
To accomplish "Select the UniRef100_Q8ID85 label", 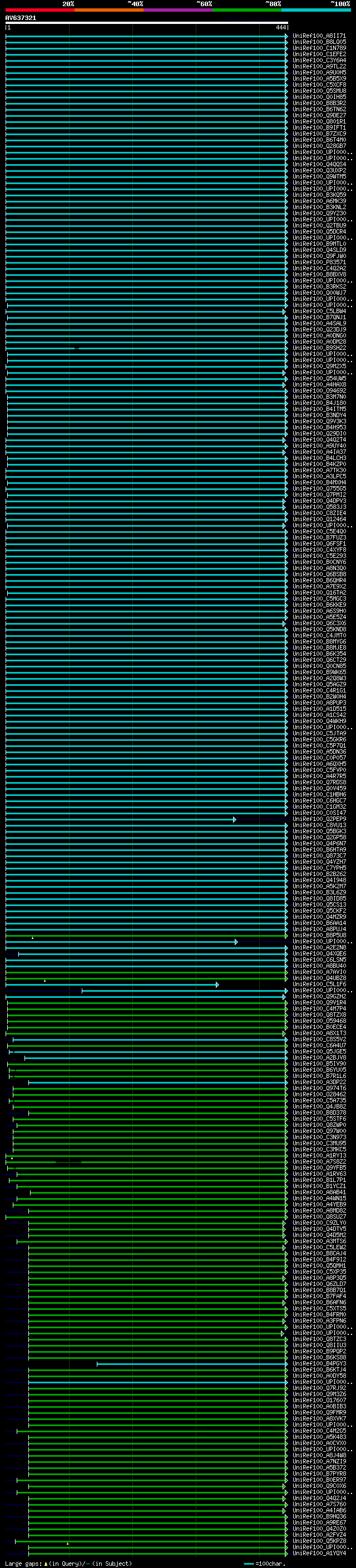I will pos(319,898).
